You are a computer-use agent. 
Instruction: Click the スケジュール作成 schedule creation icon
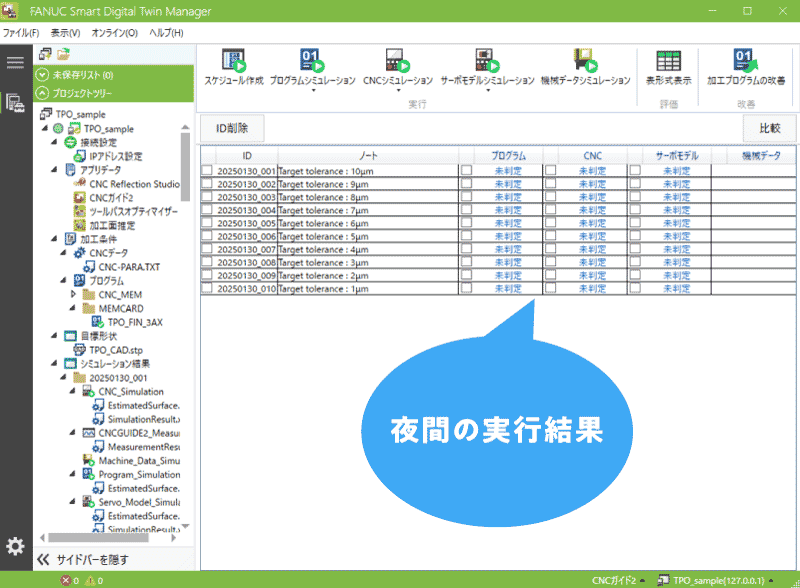pos(233,61)
